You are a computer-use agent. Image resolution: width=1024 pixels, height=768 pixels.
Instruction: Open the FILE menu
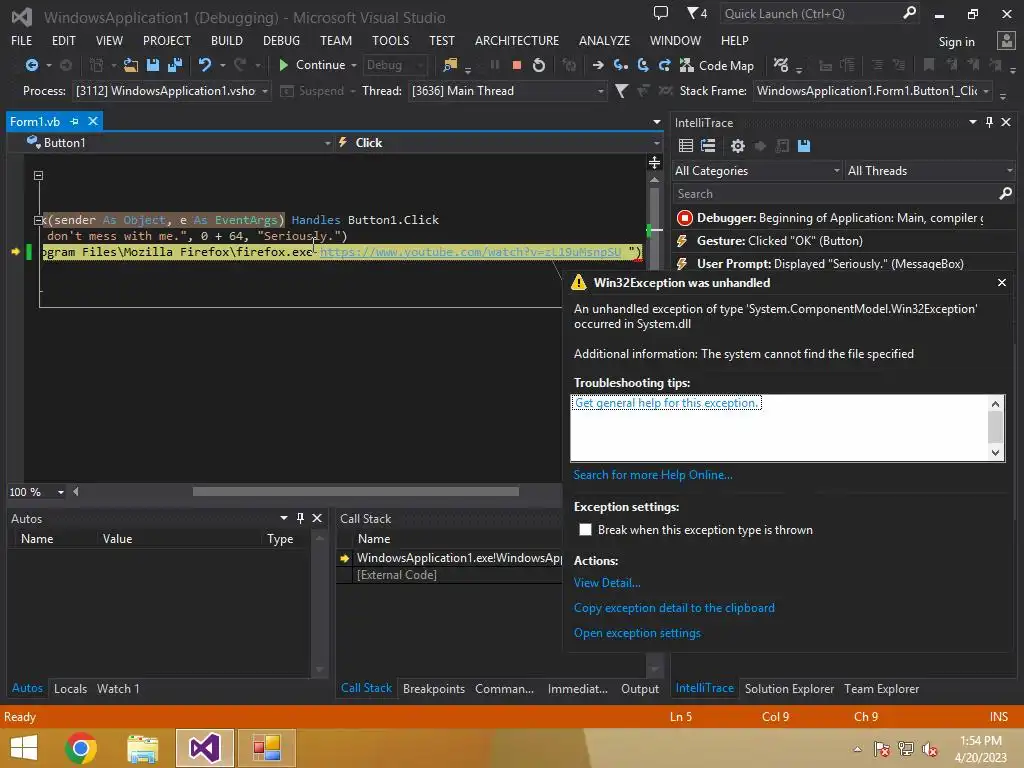point(22,40)
